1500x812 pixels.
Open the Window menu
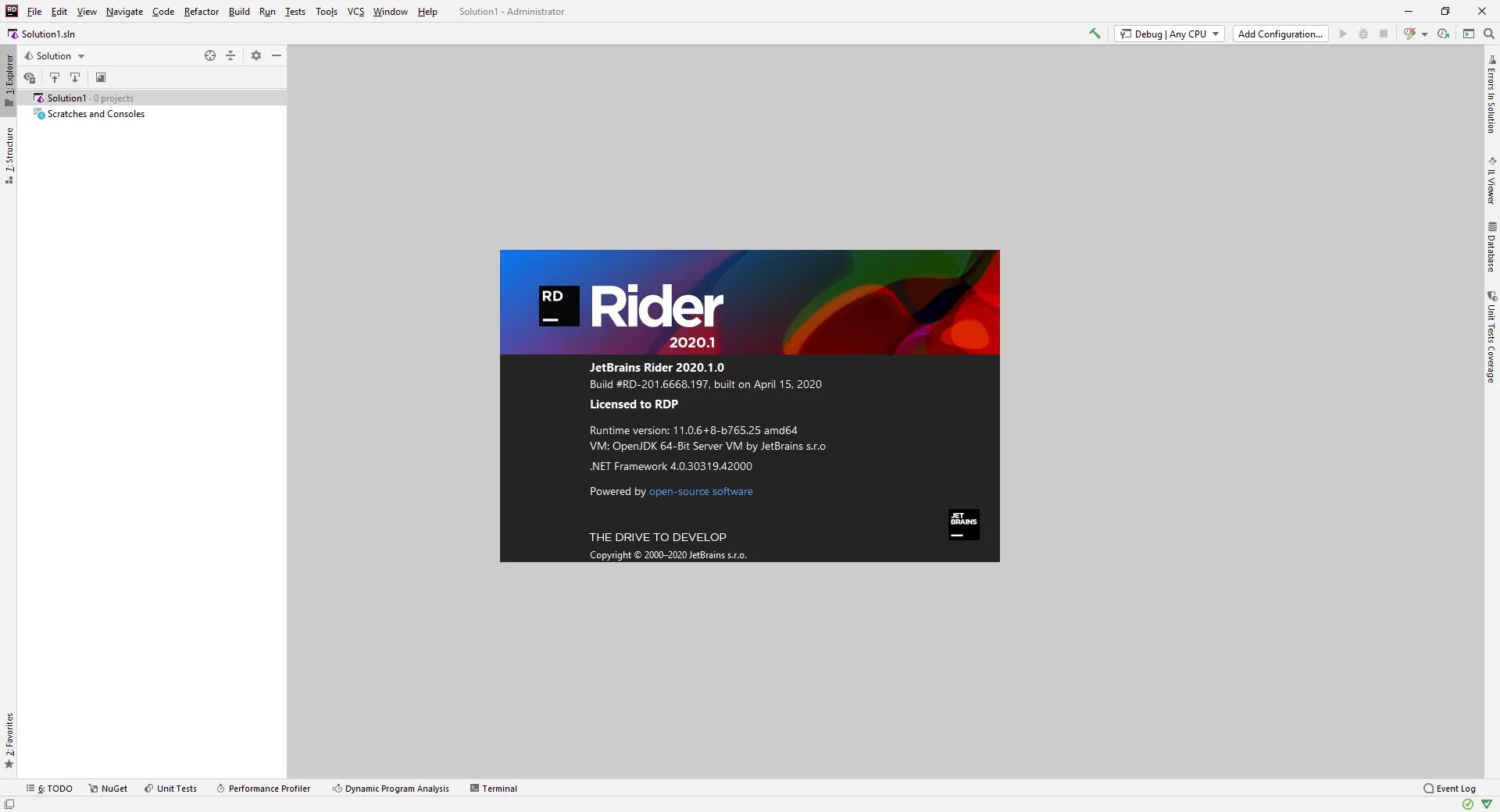pyautogui.click(x=391, y=12)
